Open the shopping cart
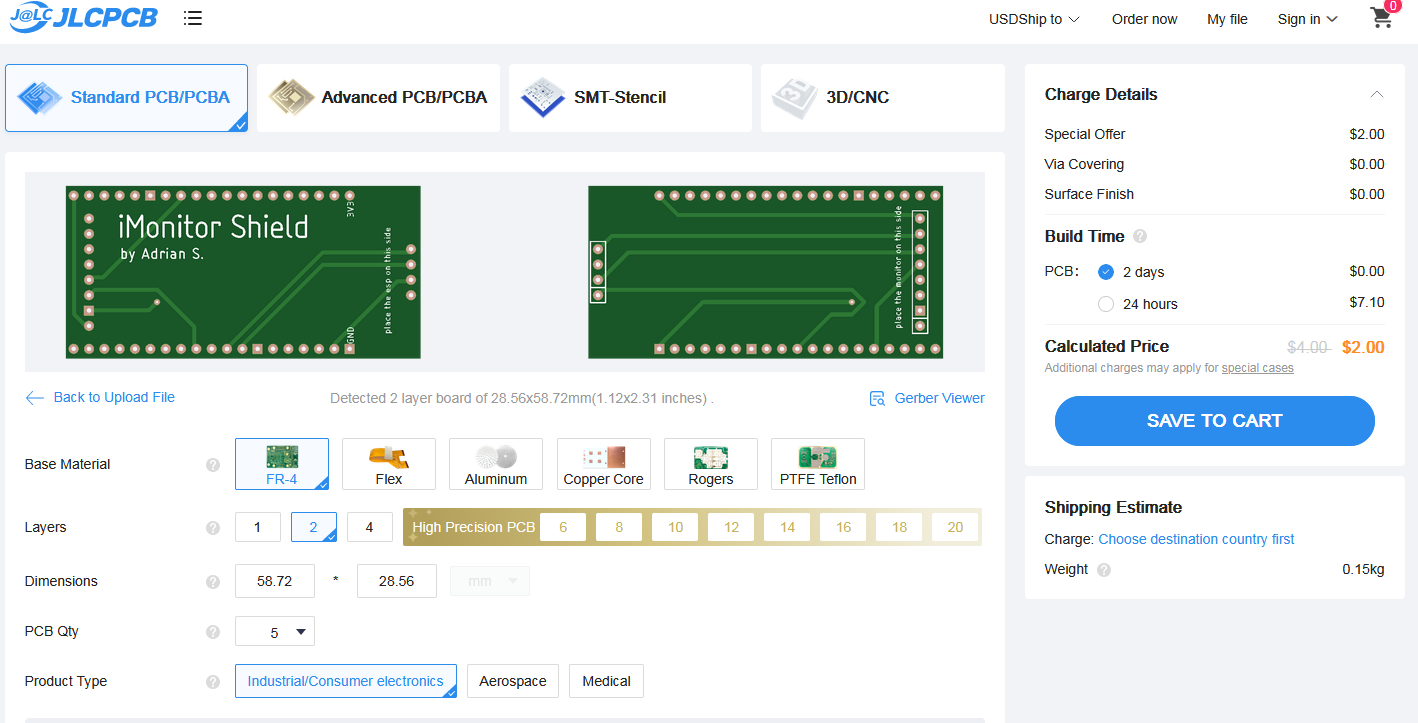Viewport: 1418px width, 723px height. (x=1381, y=18)
